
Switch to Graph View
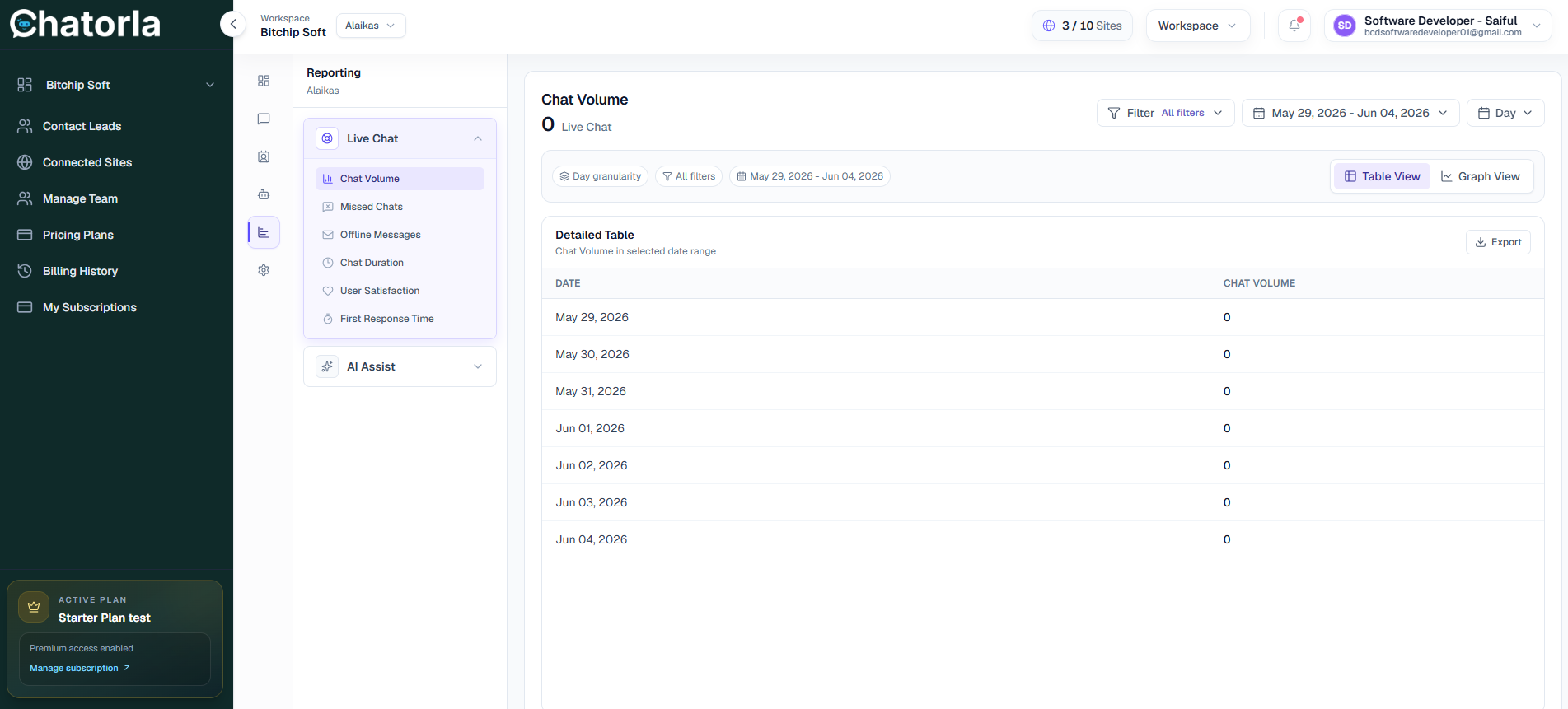point(1481,176)
